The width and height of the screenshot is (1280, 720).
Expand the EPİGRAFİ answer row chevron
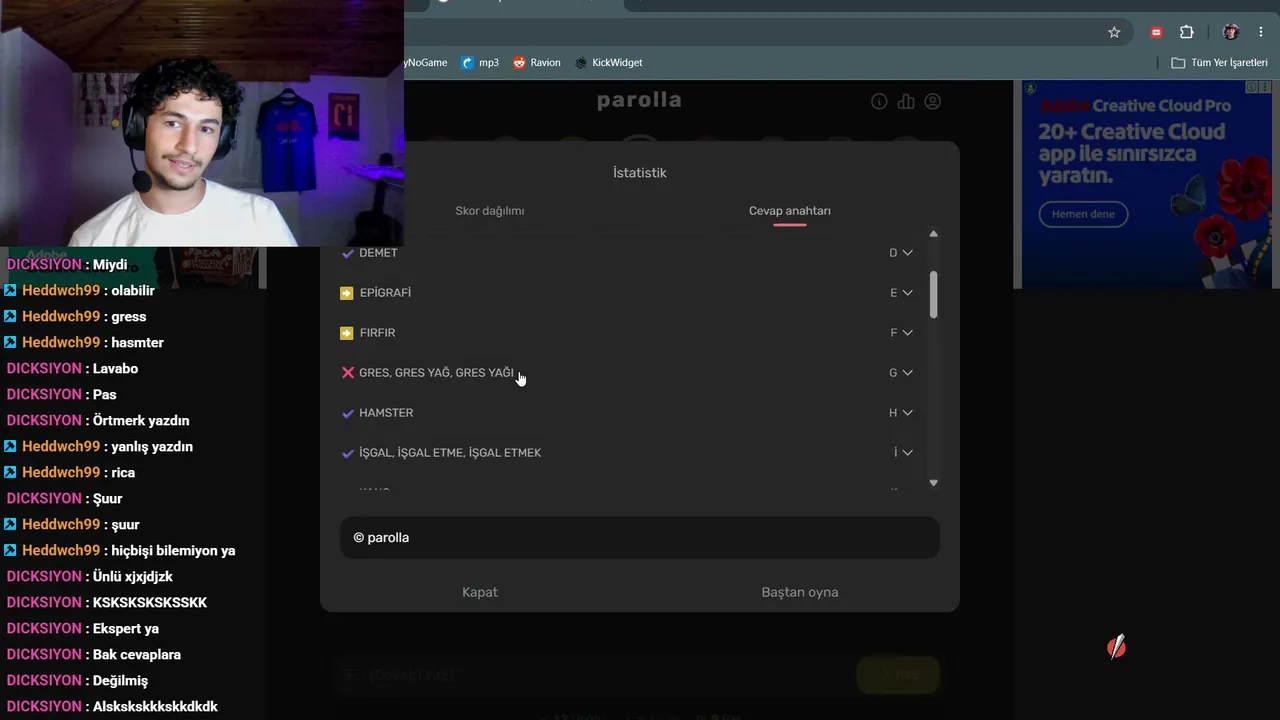pos(907,293)
